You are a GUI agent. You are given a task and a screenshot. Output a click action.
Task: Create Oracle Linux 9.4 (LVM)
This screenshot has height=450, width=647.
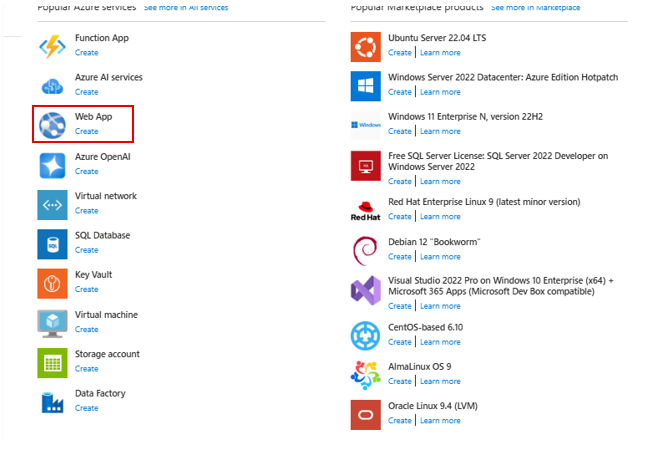[x=399, y=421]
